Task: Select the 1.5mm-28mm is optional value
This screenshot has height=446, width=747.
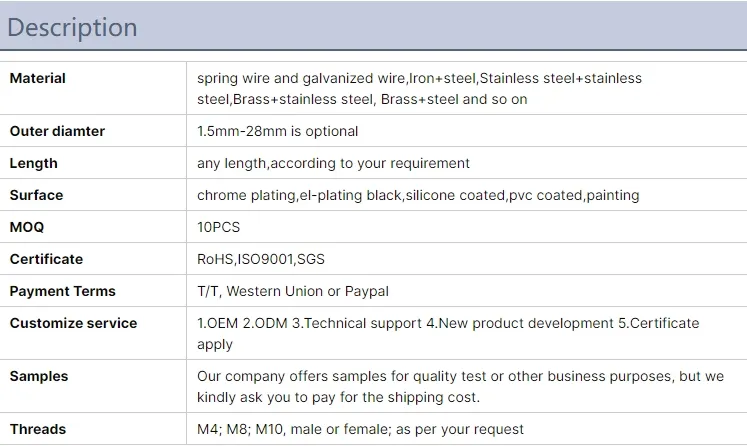Action: point(277,131)
